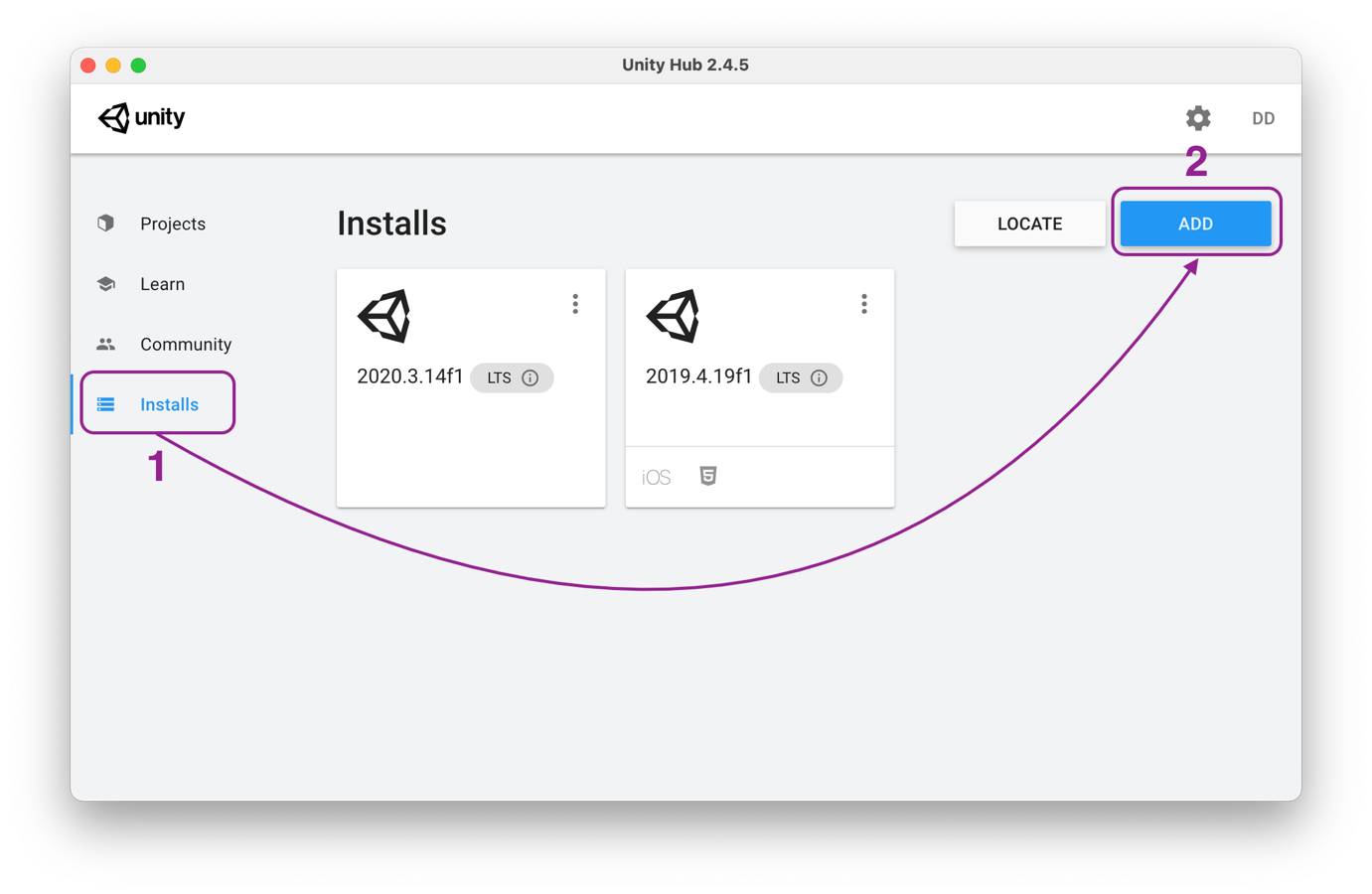The width and height of the screenshot is (1372, 894).
Task: Select version text 2019.4.19f1
Action: click(698, 376)
